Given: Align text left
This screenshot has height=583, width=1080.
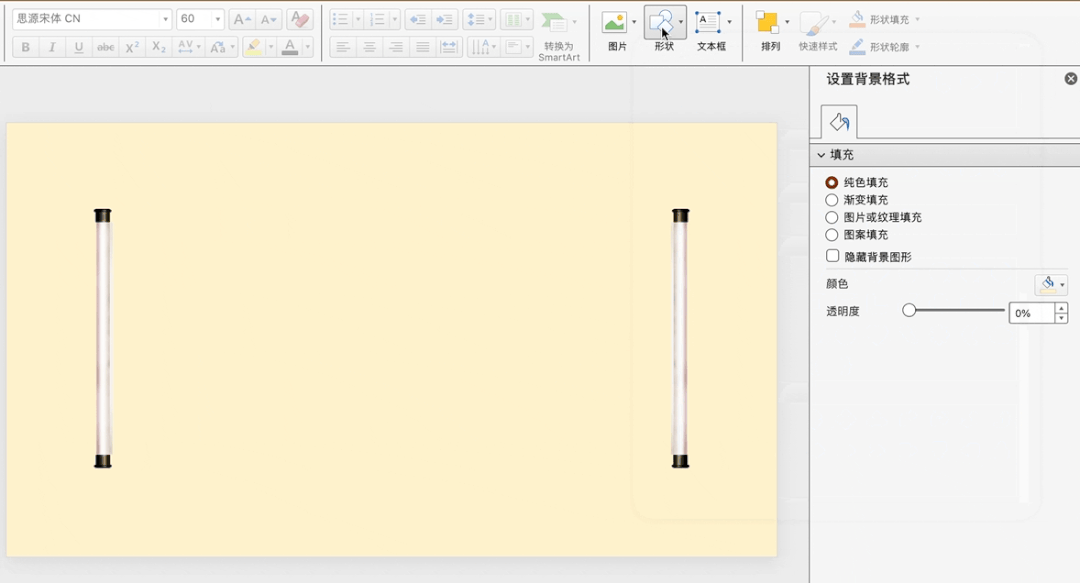Looking at the screenshot, I should [x=343, y=47].
